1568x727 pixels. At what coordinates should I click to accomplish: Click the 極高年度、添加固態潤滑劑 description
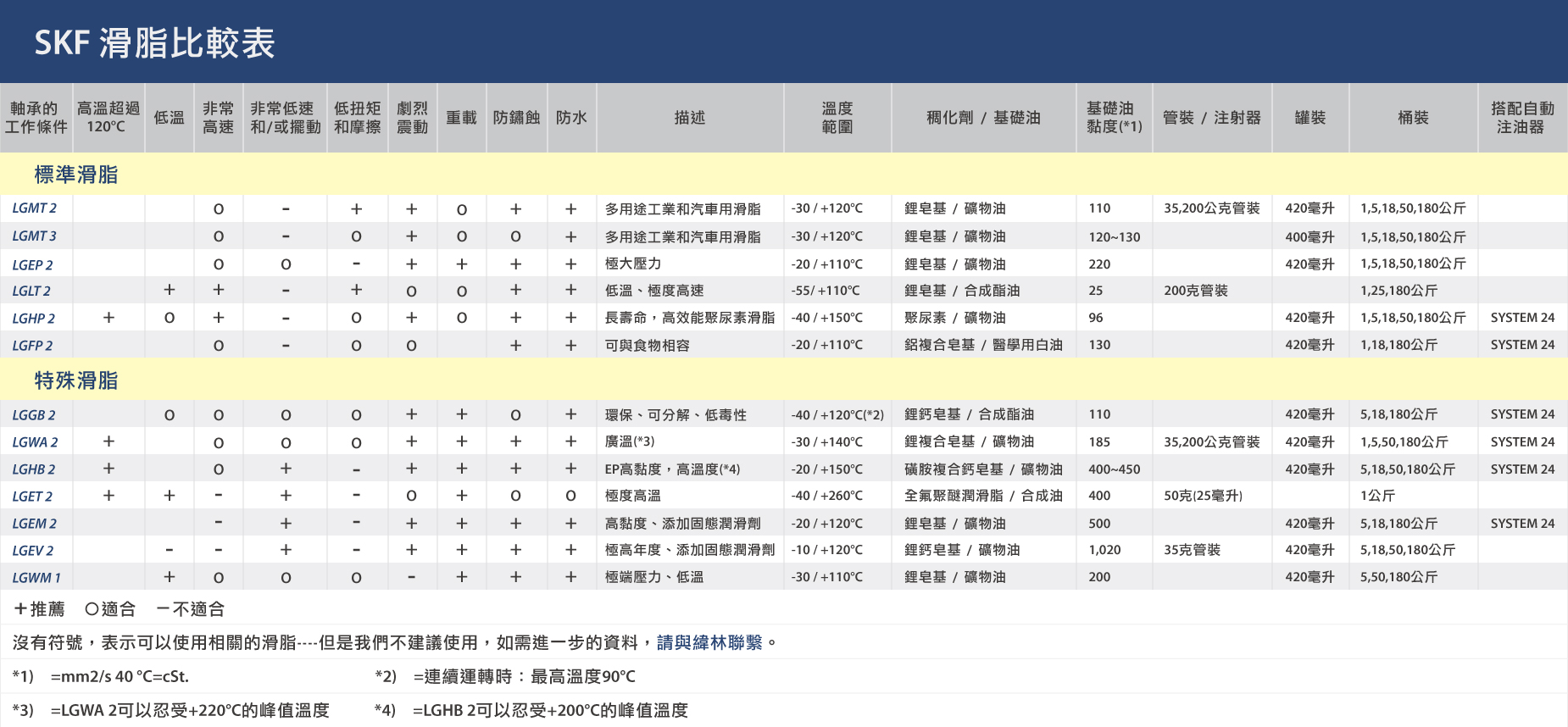coord(690,550)
